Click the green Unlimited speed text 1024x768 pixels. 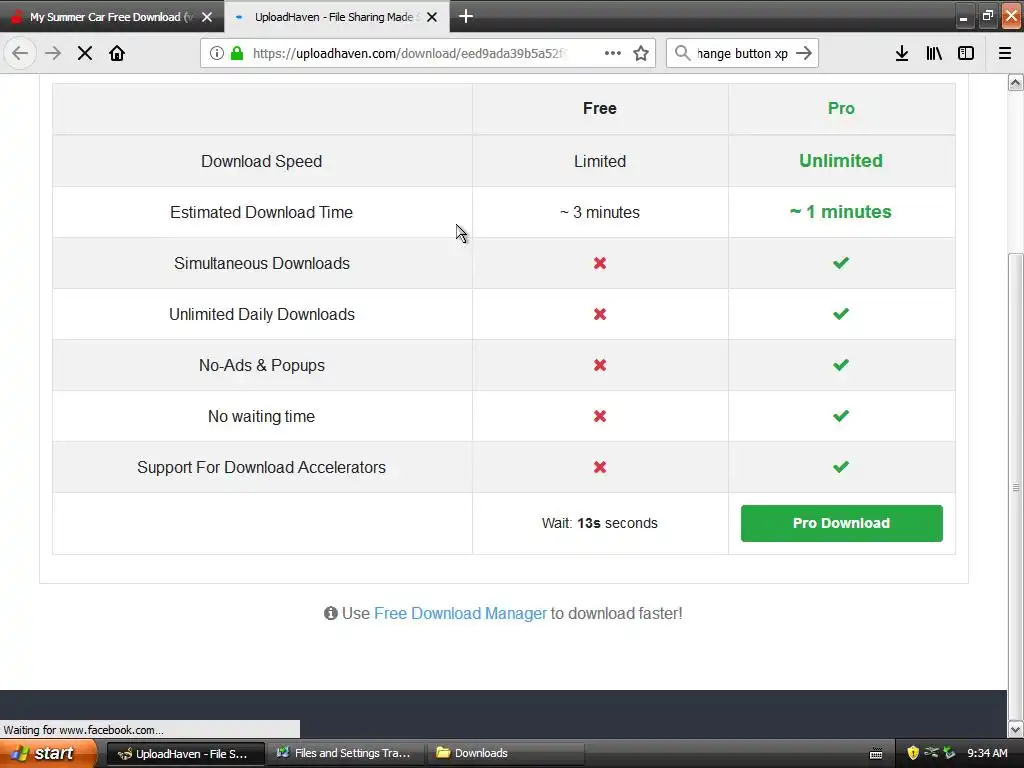(841, 161)
